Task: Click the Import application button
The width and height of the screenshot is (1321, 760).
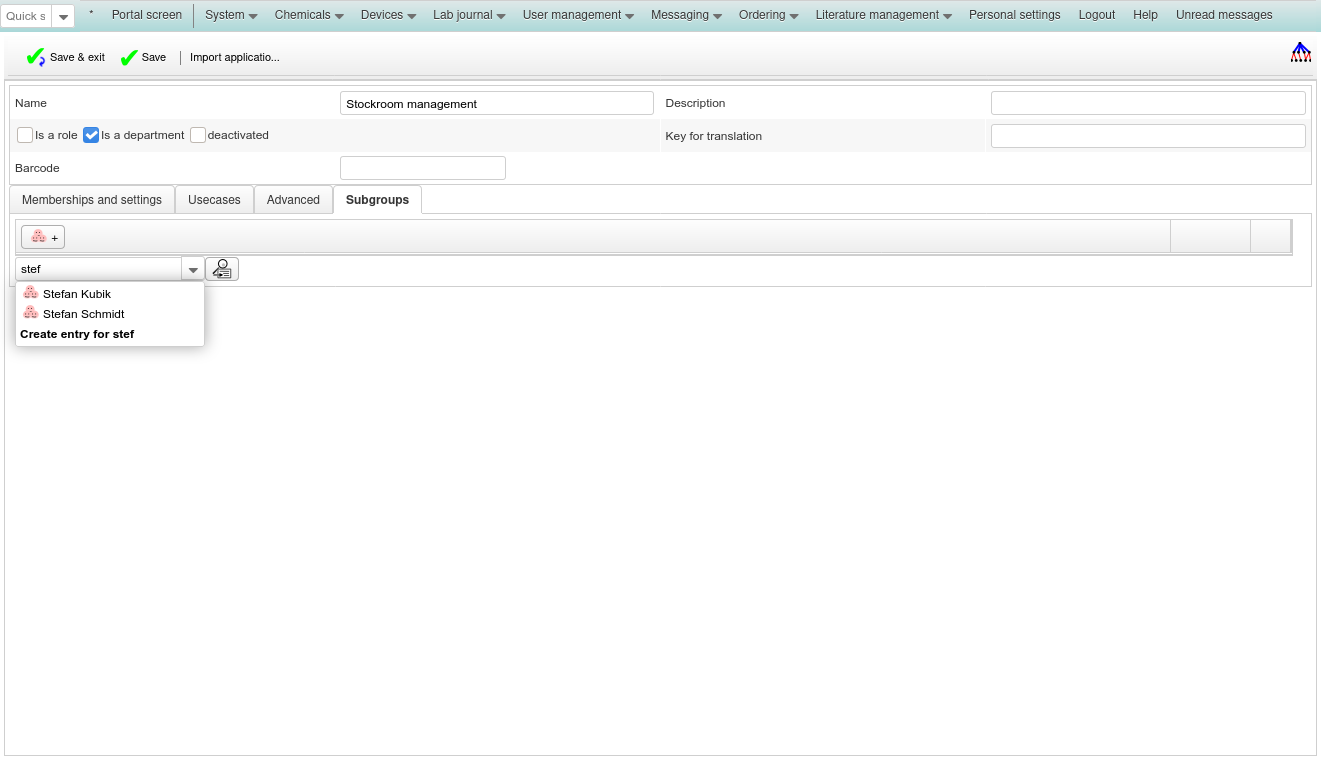Action: (235, 58)
